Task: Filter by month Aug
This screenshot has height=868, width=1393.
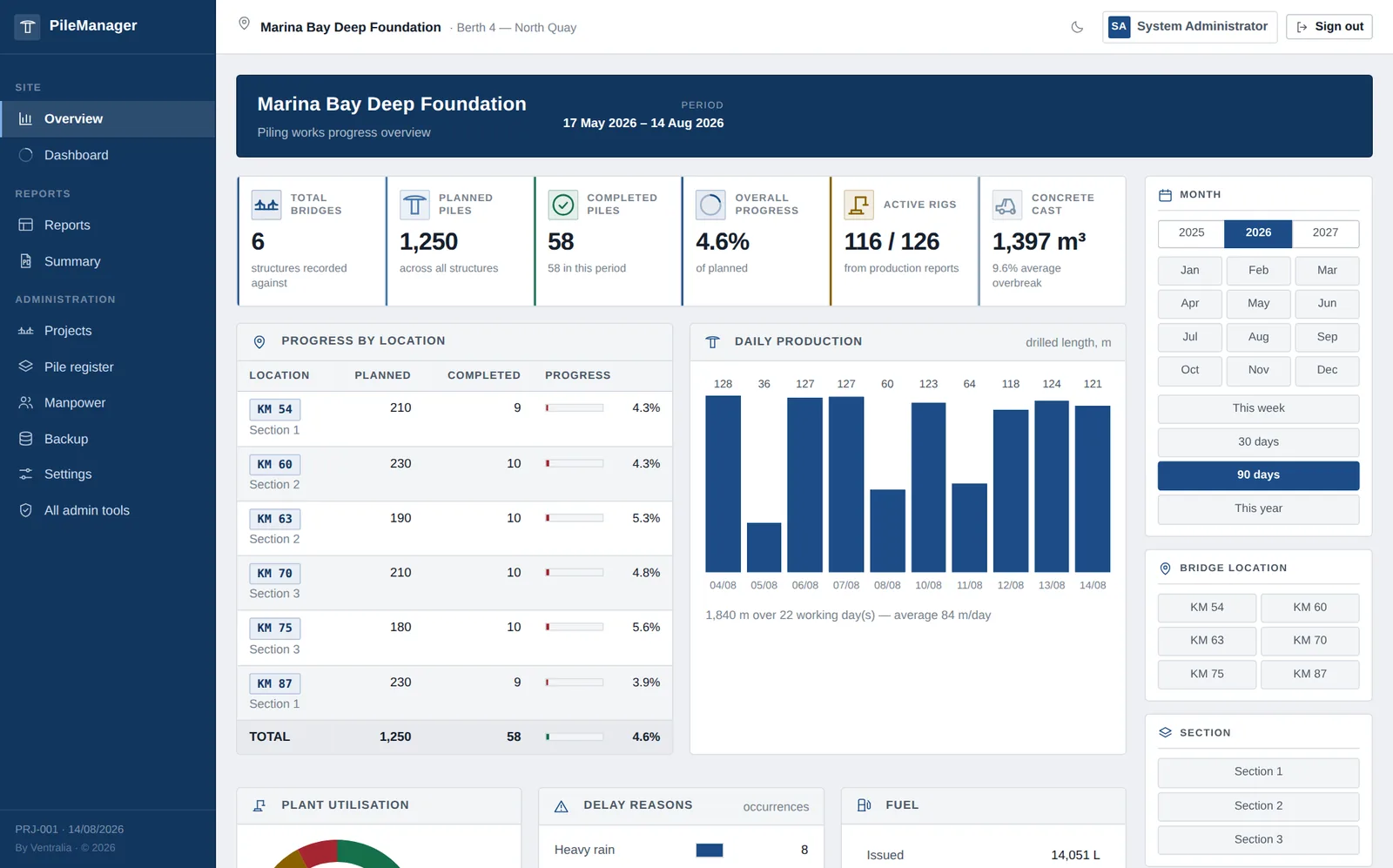Action: pyautogui.click(x=1258, y=337)
